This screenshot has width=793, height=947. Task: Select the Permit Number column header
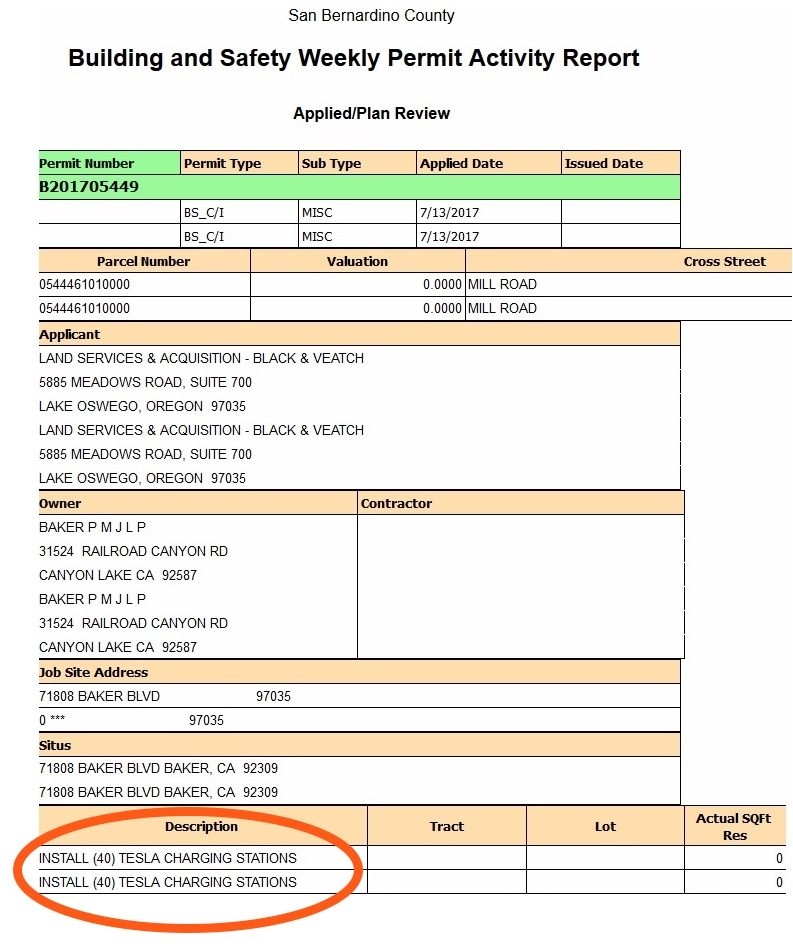[x=87, y=163]
